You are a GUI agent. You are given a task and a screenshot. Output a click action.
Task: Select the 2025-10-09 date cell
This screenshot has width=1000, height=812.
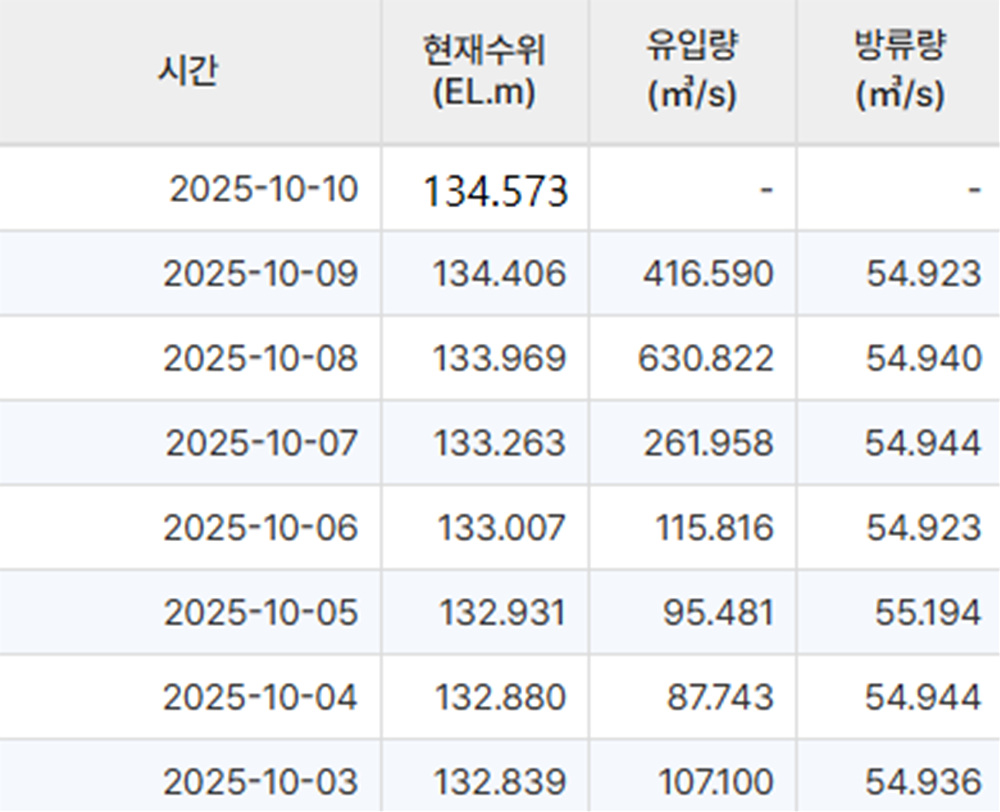pos(260,274)
